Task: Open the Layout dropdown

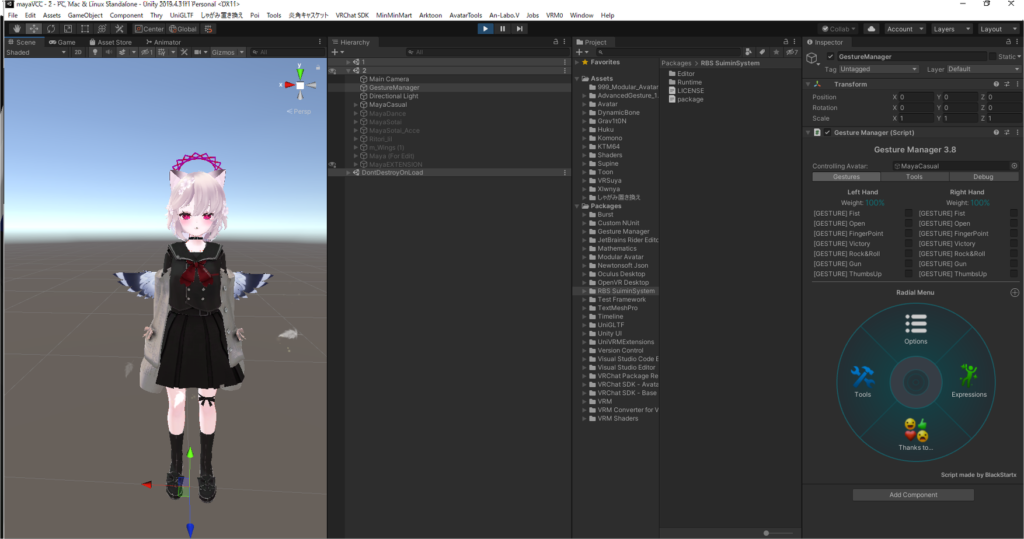Action: coord(998,29)
